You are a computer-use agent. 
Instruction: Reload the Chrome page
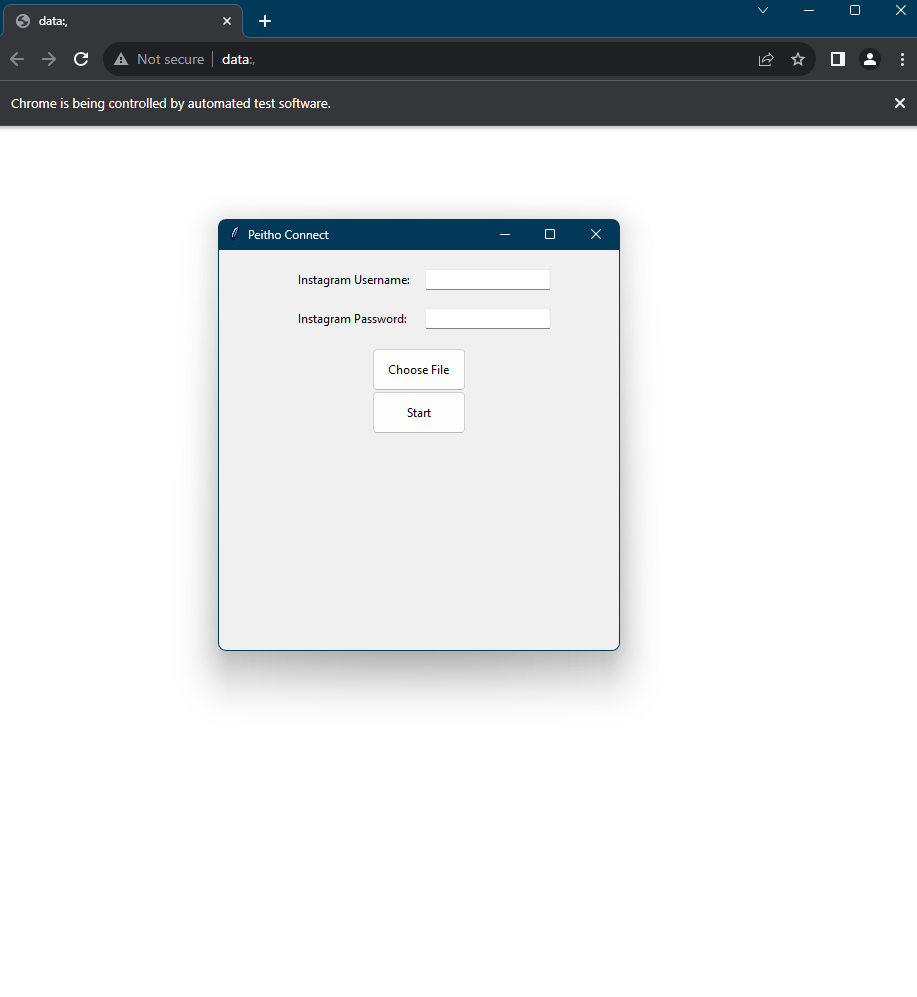click(x=81, y=59)
